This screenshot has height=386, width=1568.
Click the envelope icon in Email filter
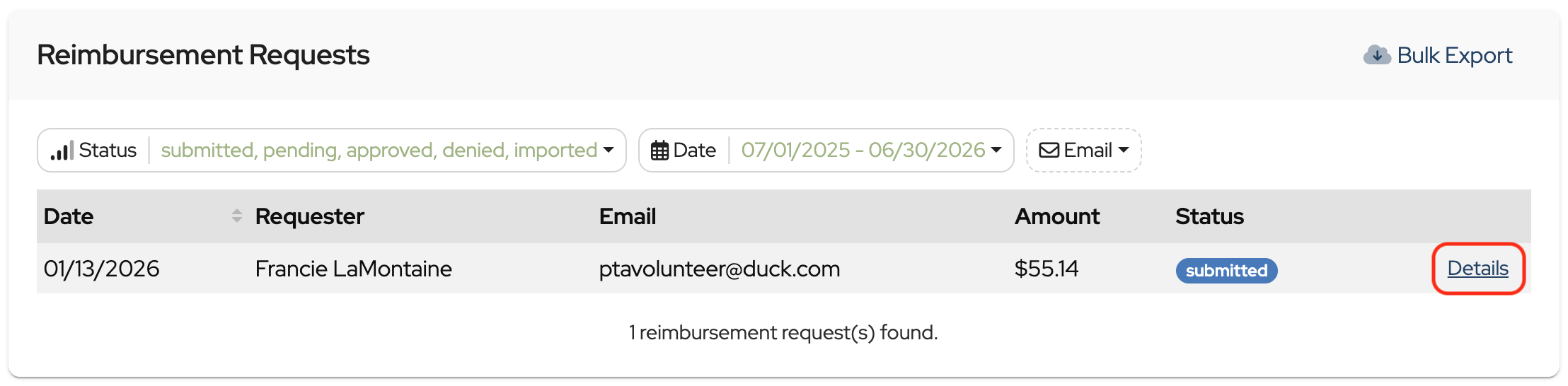pyautogui.click(x=1049, y=151)
